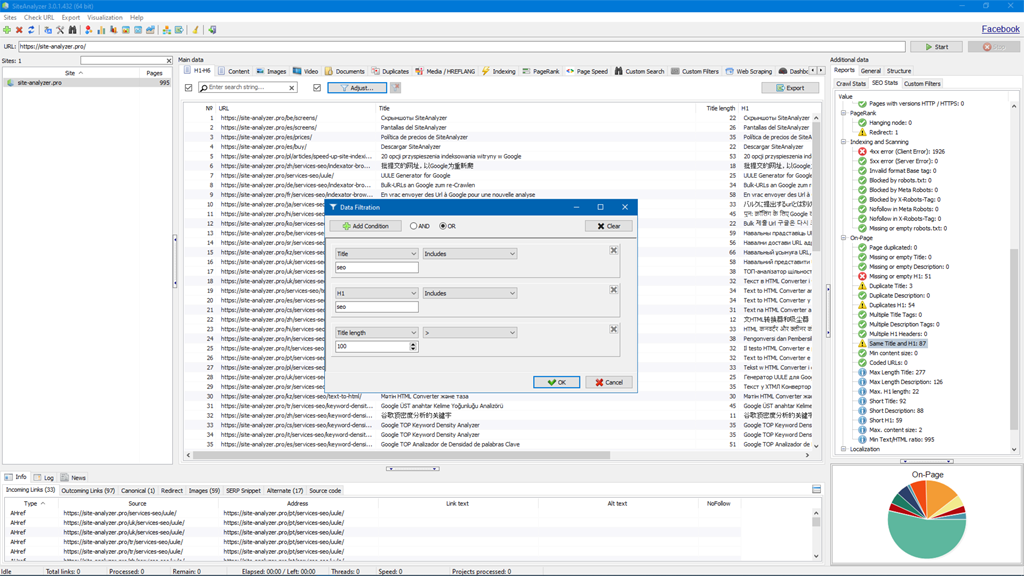1024x576 pixels.
Task: Switch to the Page Speed tab
Action: pyautogui.click(x=586, y=71)
